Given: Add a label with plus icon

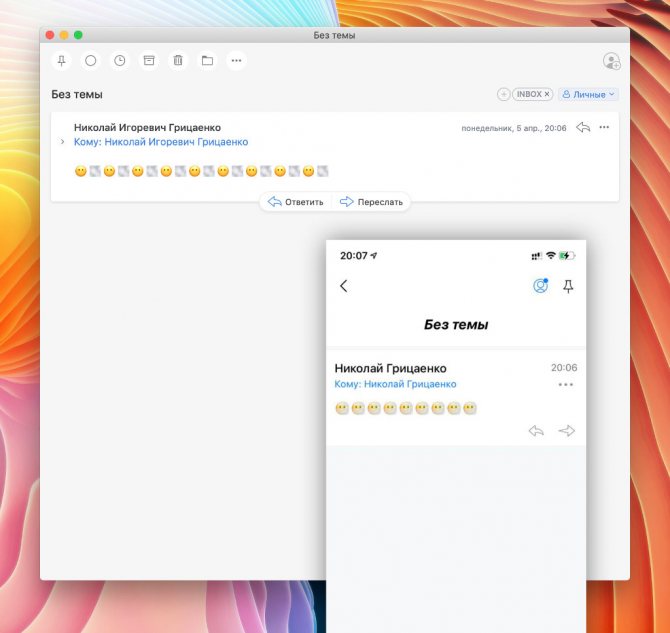Looking at the screenshot, I should [x=503, y=94].
